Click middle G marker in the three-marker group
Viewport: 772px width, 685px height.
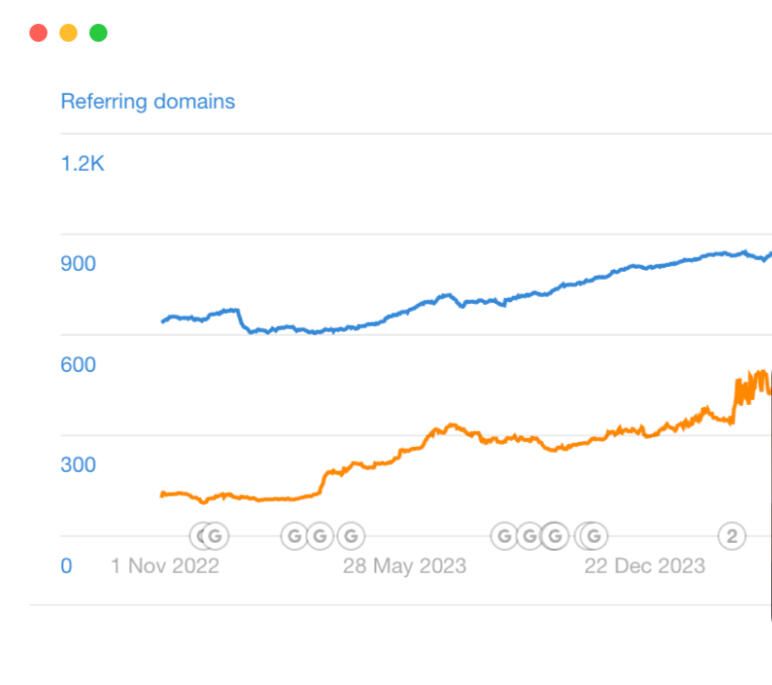pyautogui.click(x=320, y=536)
